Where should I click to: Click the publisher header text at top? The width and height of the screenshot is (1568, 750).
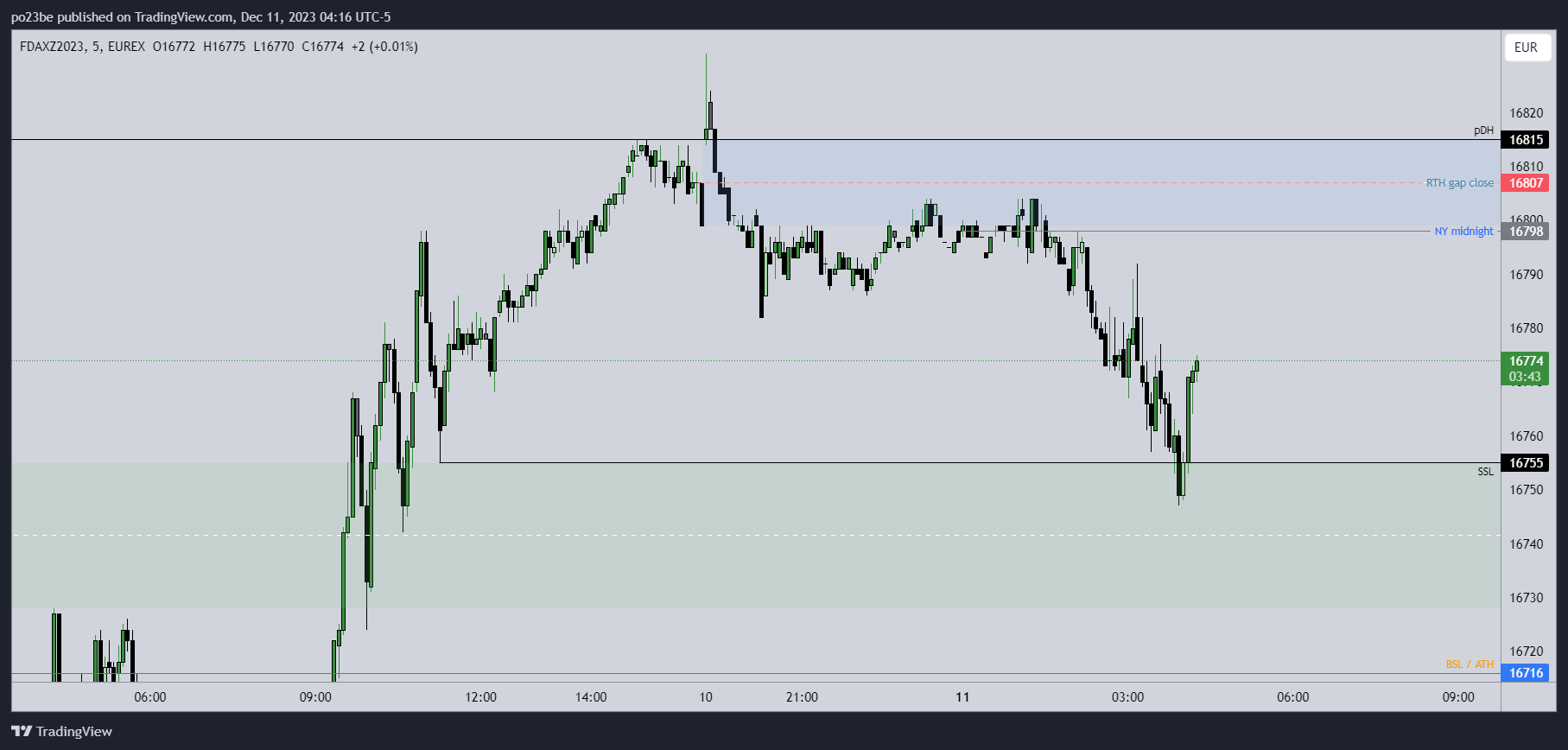click(200, 16)
